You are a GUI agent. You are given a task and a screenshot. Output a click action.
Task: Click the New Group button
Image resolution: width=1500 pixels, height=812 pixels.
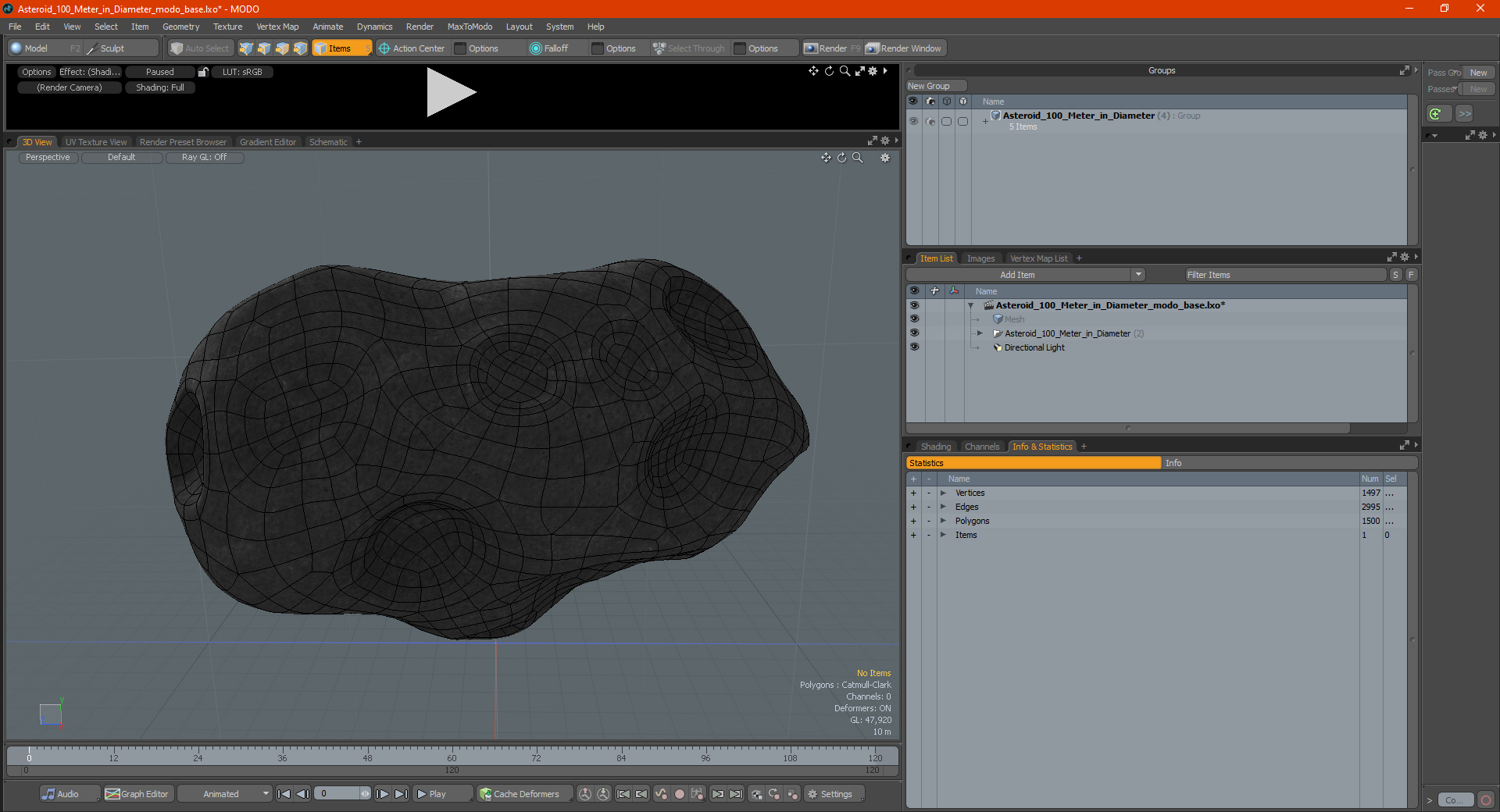(x=936, y=86)
